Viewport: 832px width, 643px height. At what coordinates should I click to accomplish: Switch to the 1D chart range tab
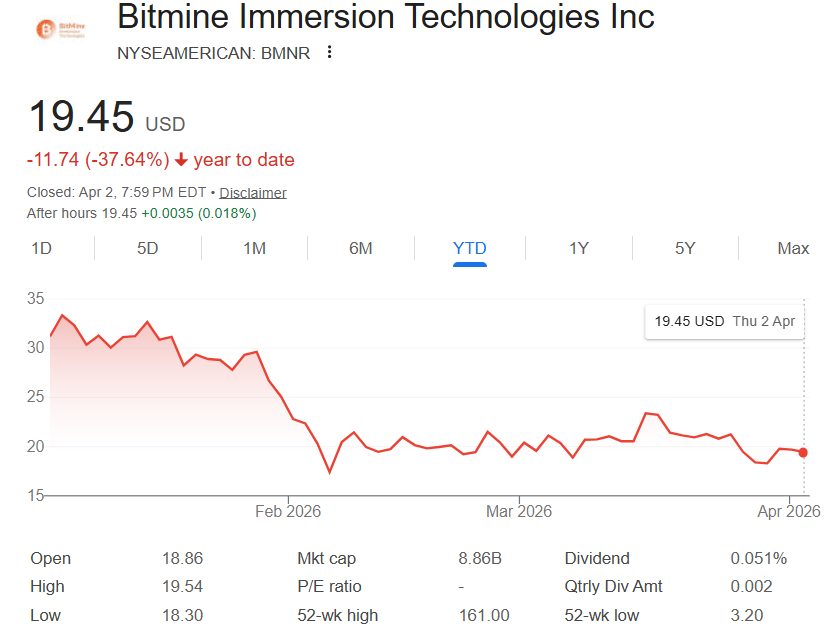(42, 248)
